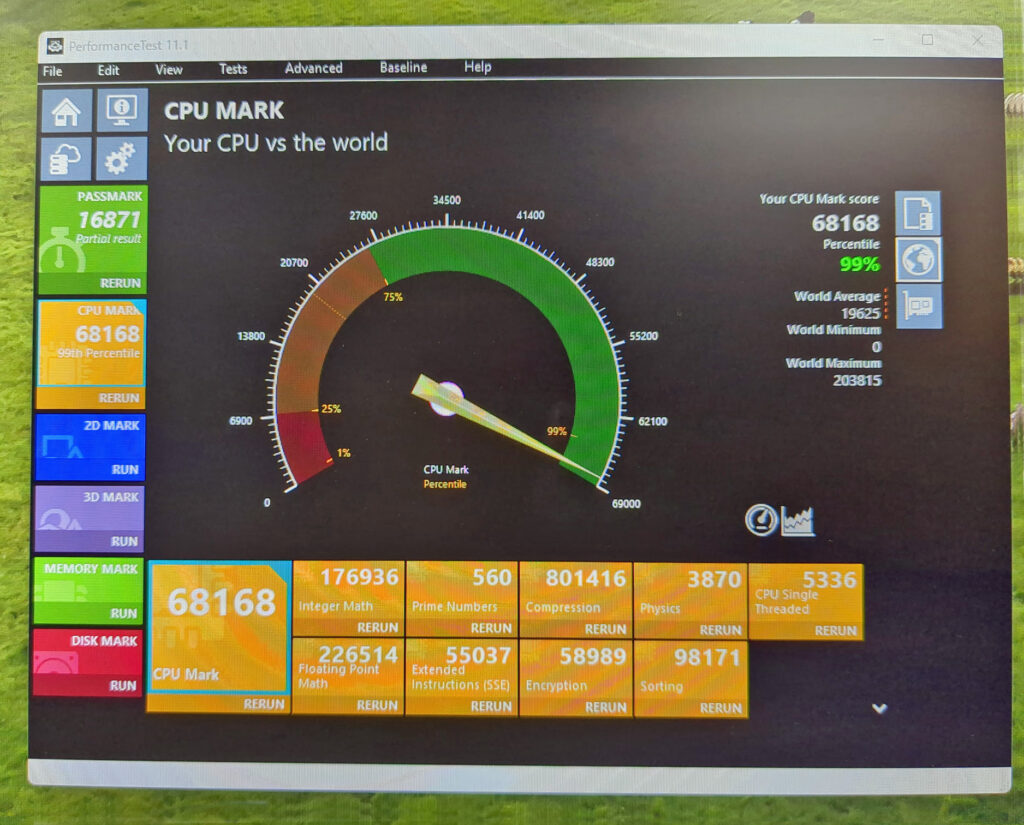Run the Memory Mark test
Screen dimensions: 1024x825
point(123,613)
